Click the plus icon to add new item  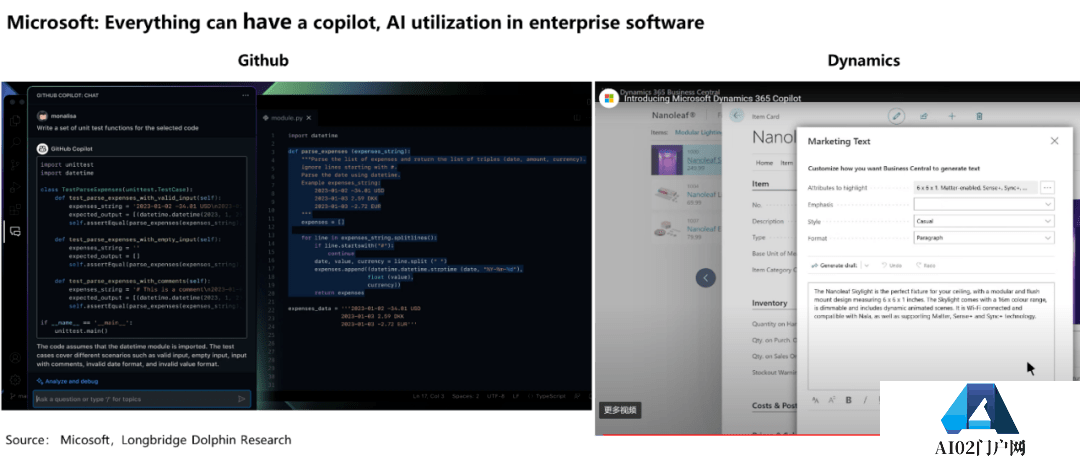(952, 116)
